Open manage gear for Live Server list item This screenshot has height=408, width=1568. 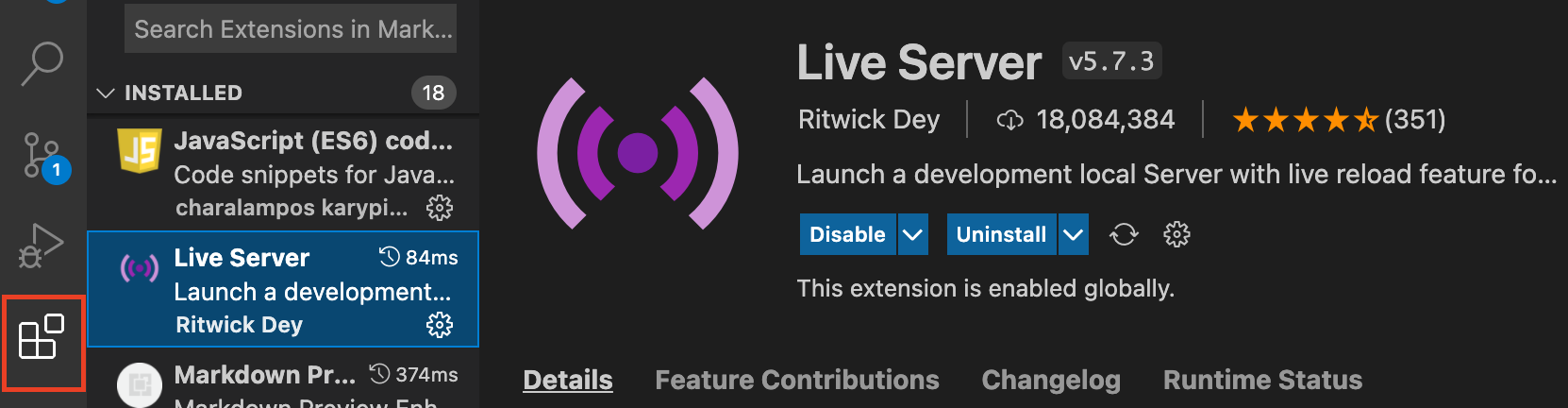pyautogui.click(x=440, y=325)
